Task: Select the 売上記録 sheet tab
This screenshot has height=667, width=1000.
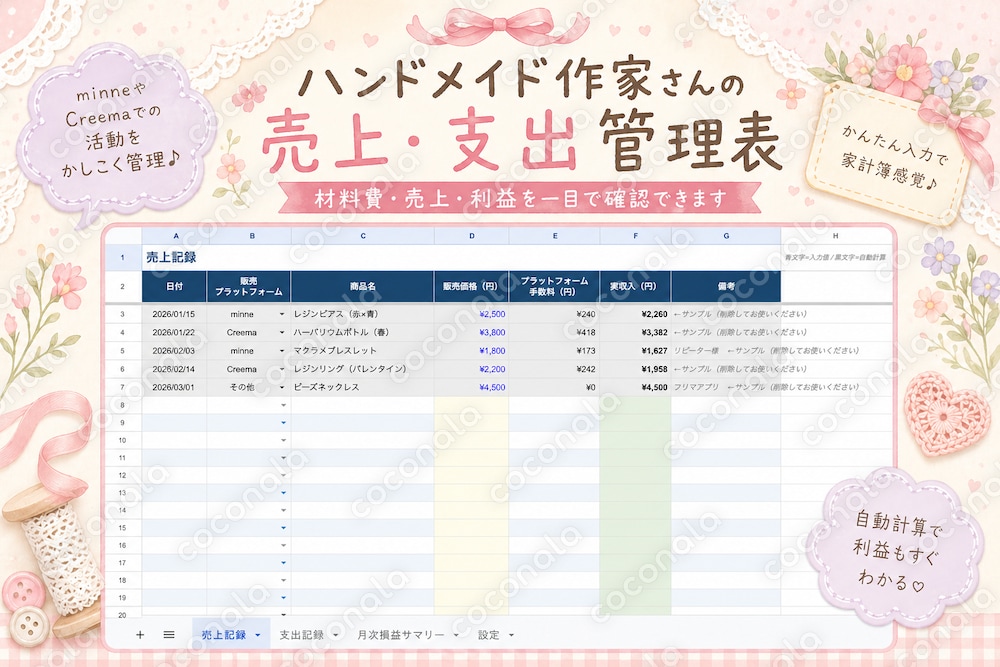Action: pyautogui.click(x=224, y=635)
